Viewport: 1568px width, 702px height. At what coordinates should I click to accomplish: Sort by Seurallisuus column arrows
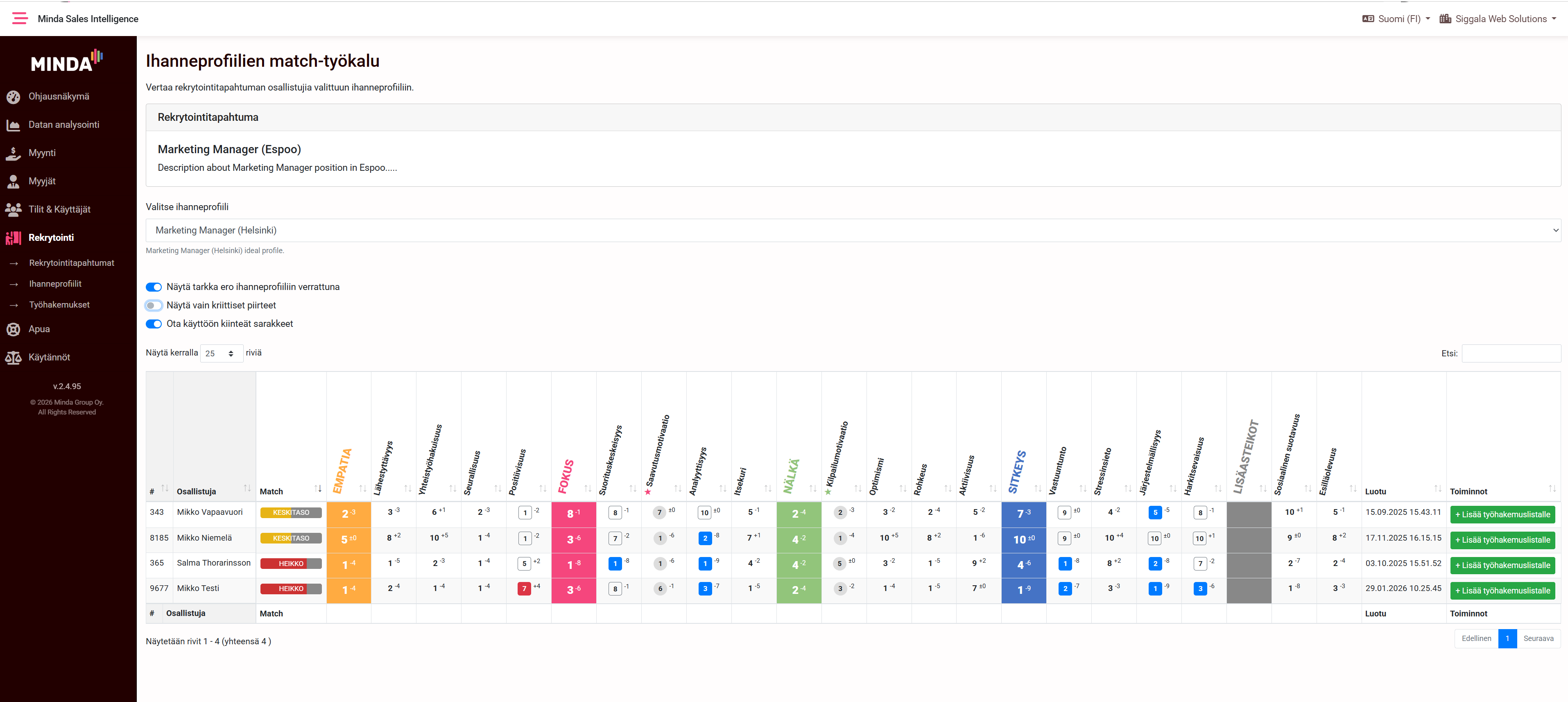pos(498,488)
